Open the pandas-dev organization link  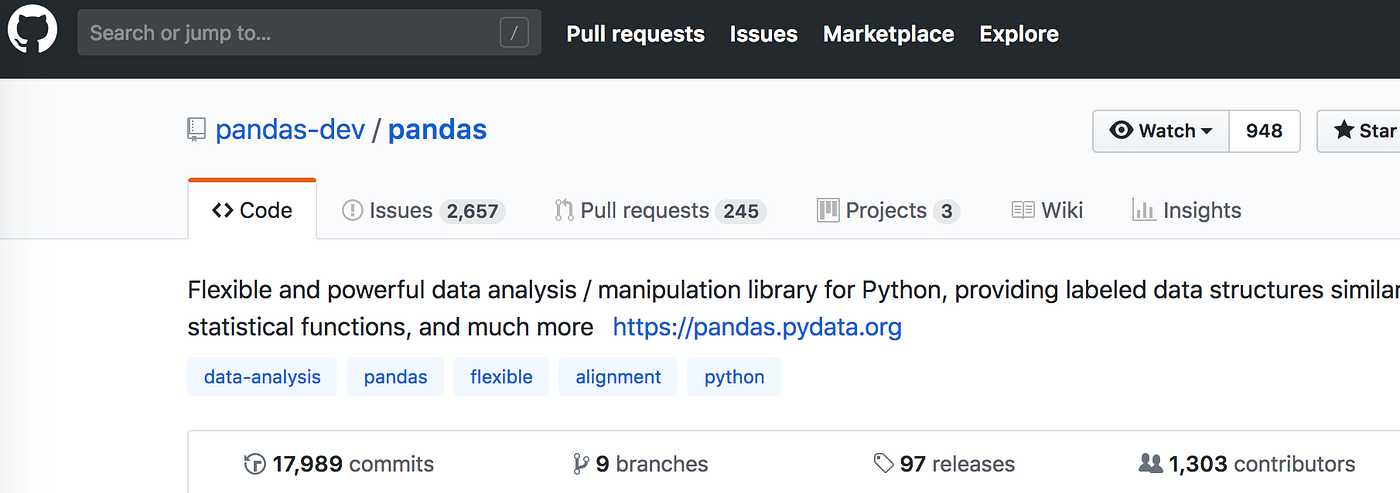(290, 130)
